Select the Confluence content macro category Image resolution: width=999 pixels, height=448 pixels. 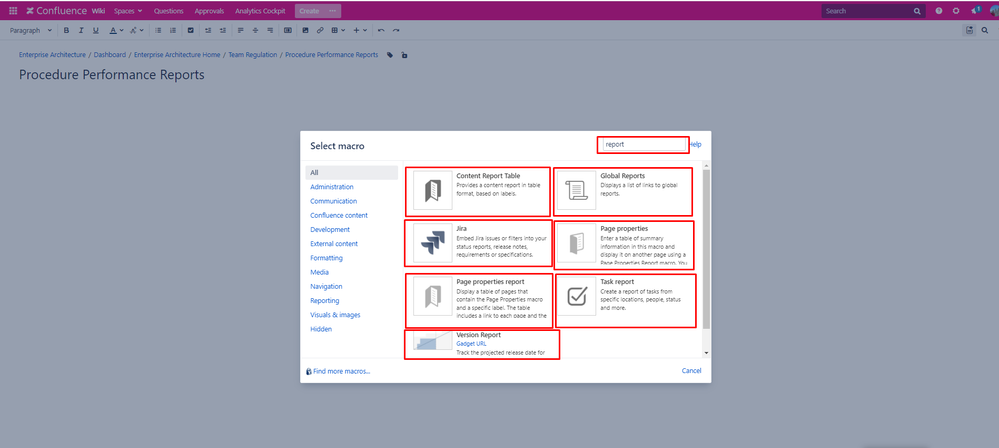338,215
